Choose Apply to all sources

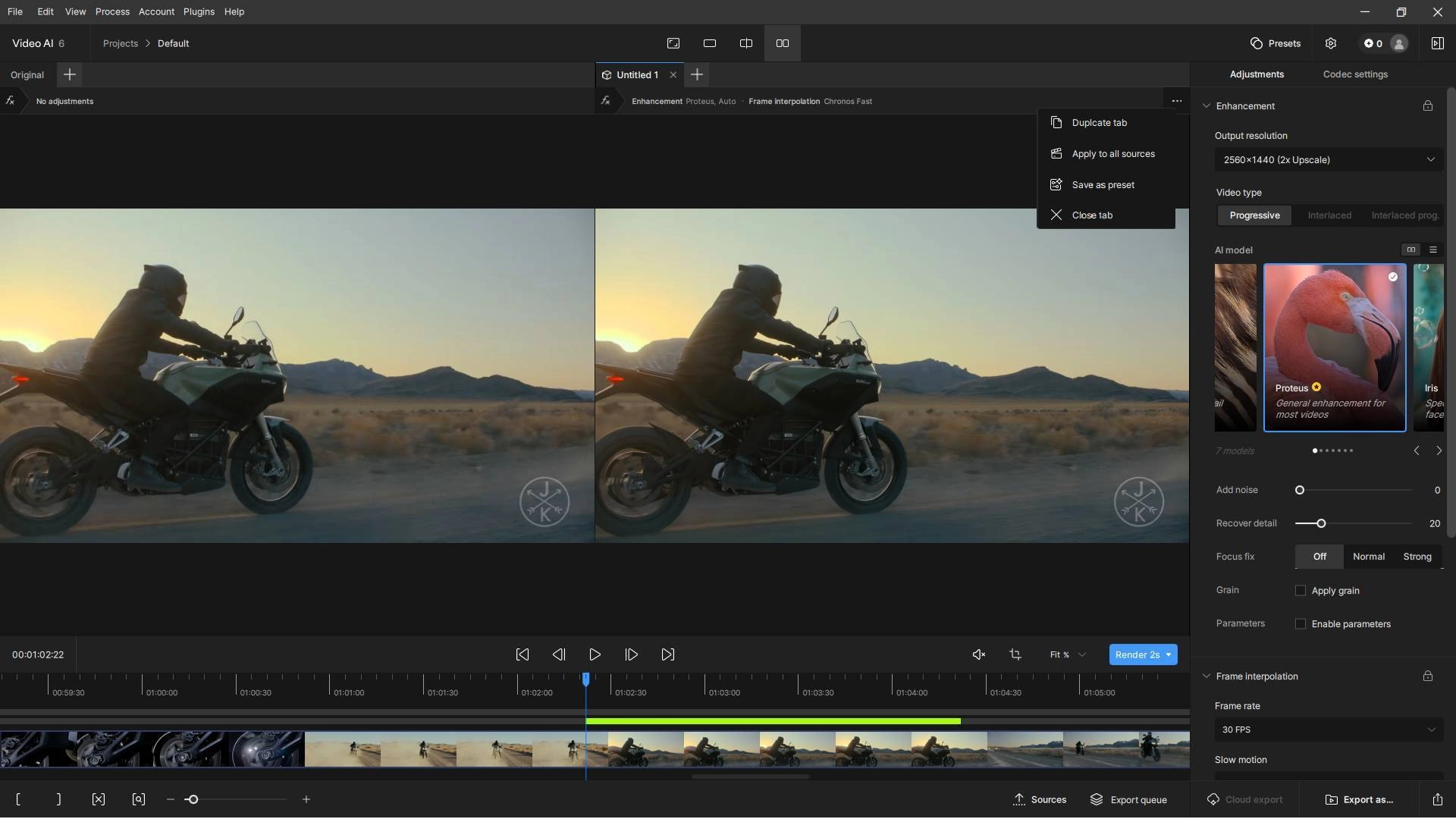click(1106, 154)
